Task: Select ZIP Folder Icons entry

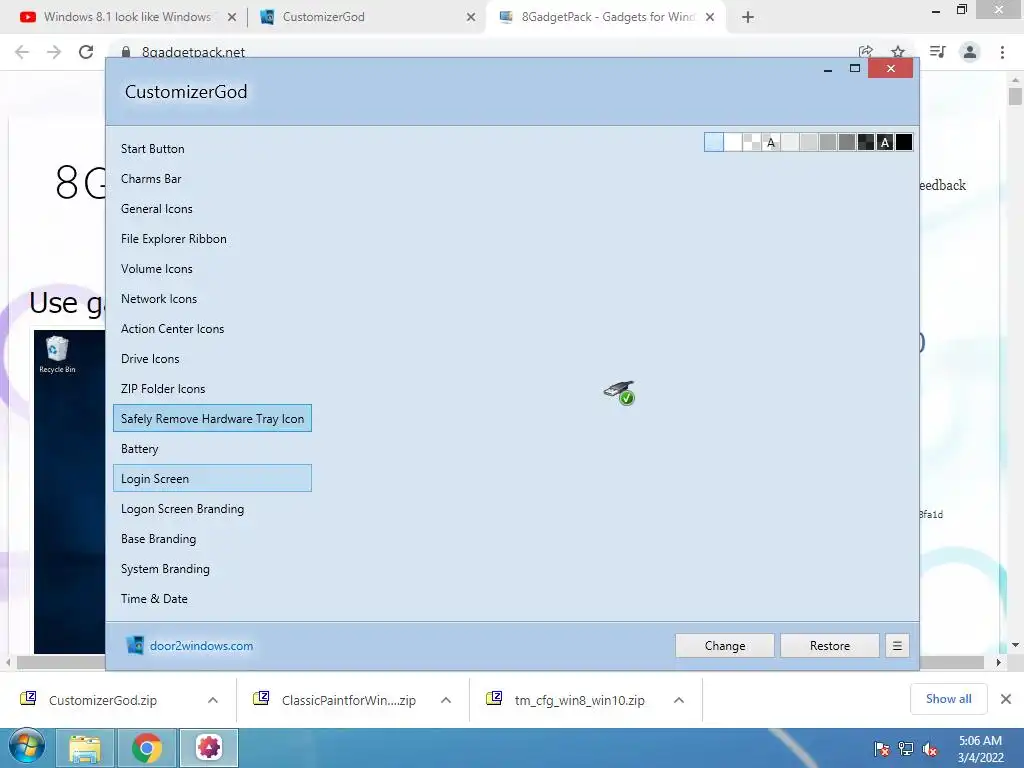Action: [212, 389]
